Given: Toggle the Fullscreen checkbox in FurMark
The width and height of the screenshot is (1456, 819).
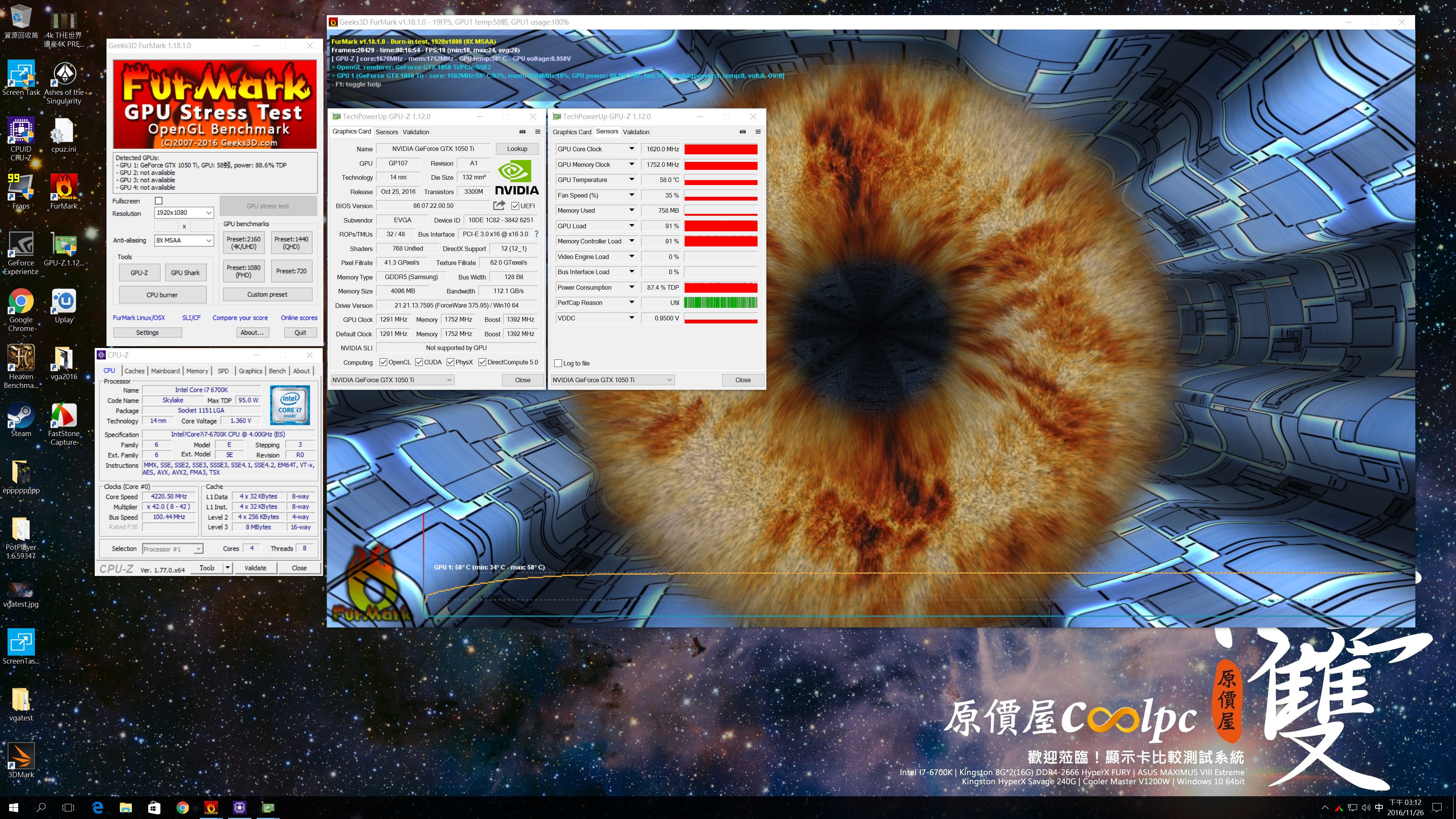Looking at the screenshot, I should 159,201.
